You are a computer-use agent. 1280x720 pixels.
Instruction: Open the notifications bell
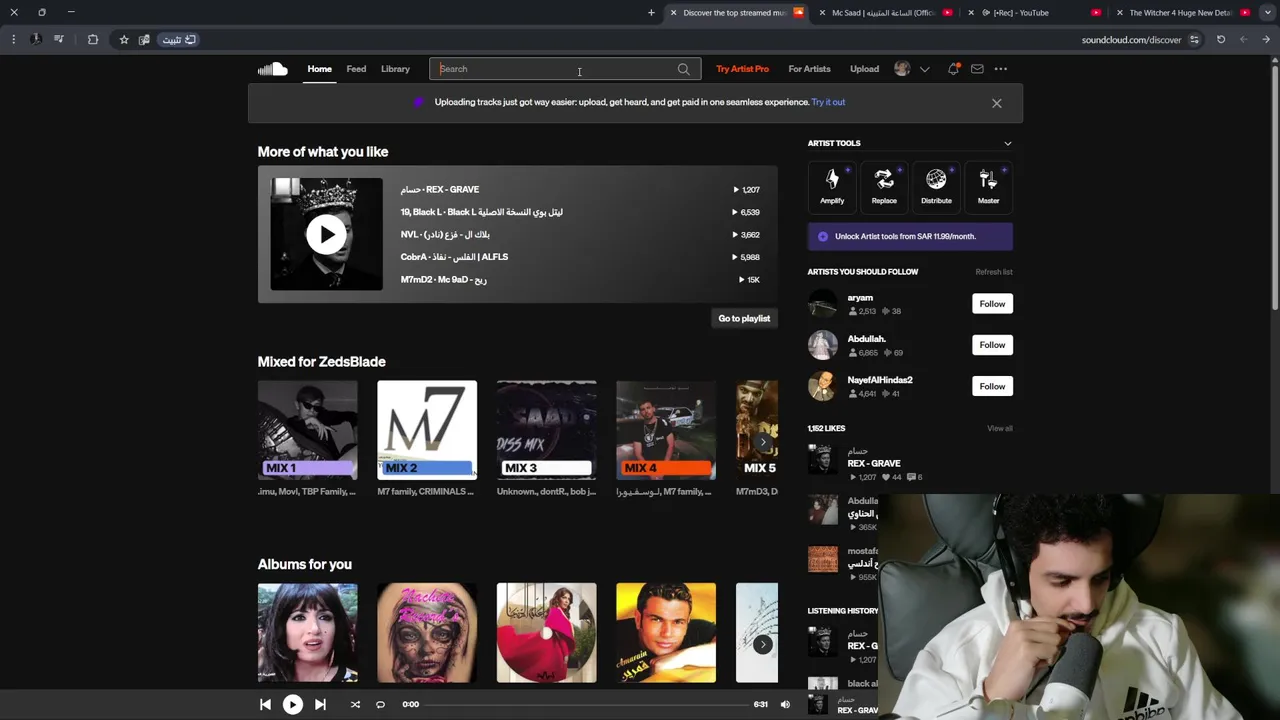953,69
